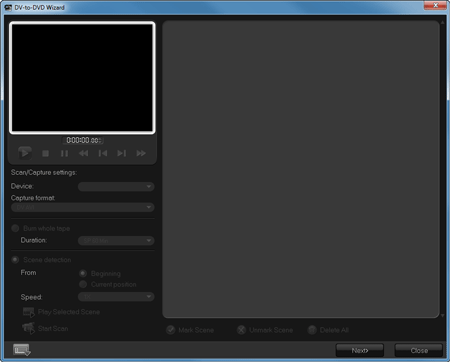Screen dimensions: 450x362
Task: Click Delete All
Action: (x=328, y=330)
